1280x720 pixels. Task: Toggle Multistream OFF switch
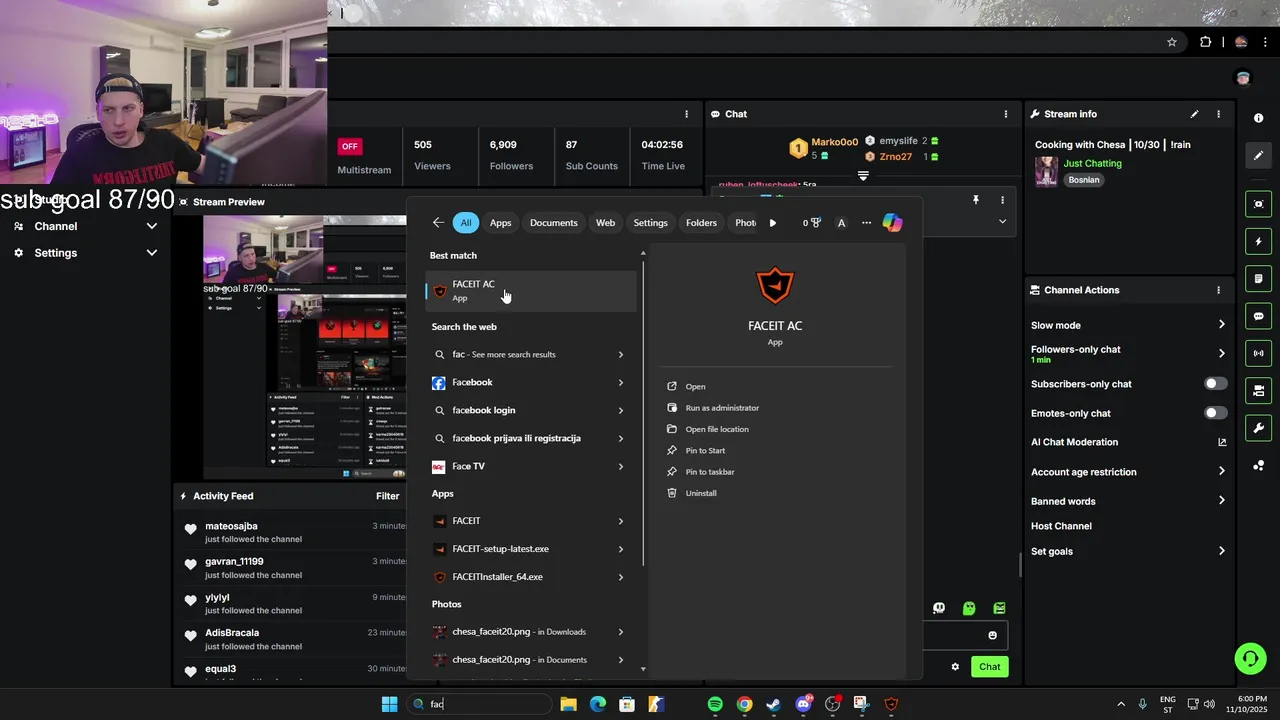tap(349, 146)
